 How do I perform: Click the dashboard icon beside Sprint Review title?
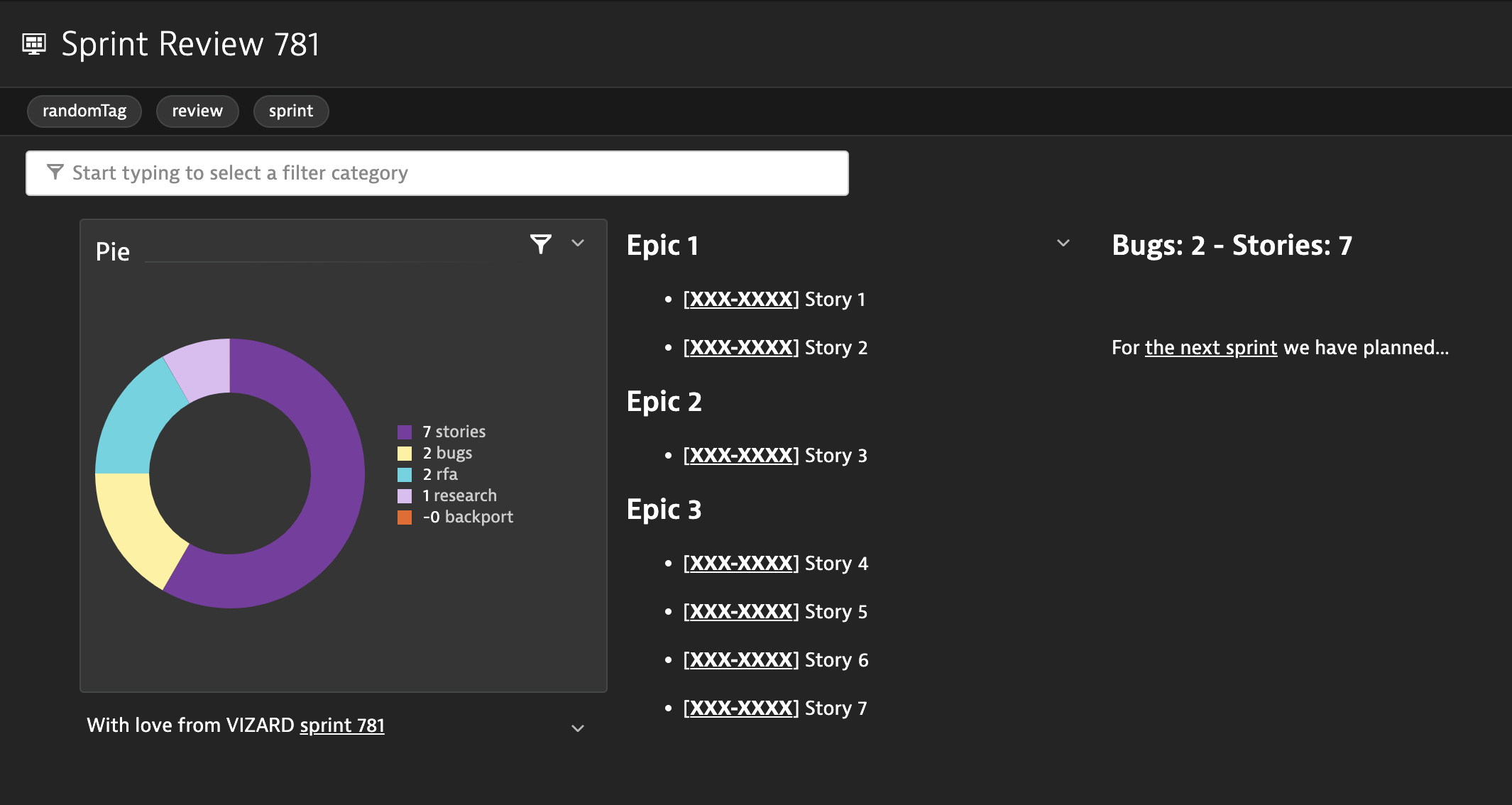[34, 44]
